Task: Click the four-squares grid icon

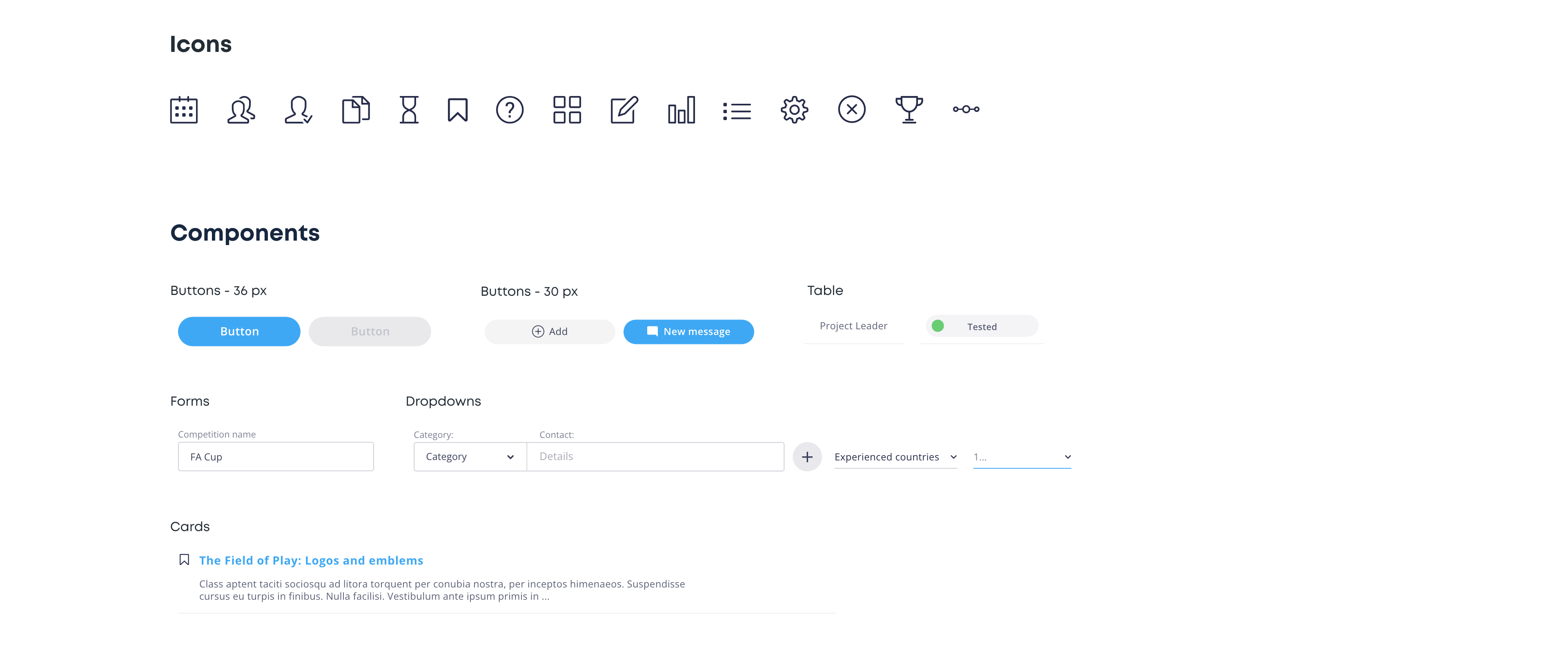Action: pos(567,110)
